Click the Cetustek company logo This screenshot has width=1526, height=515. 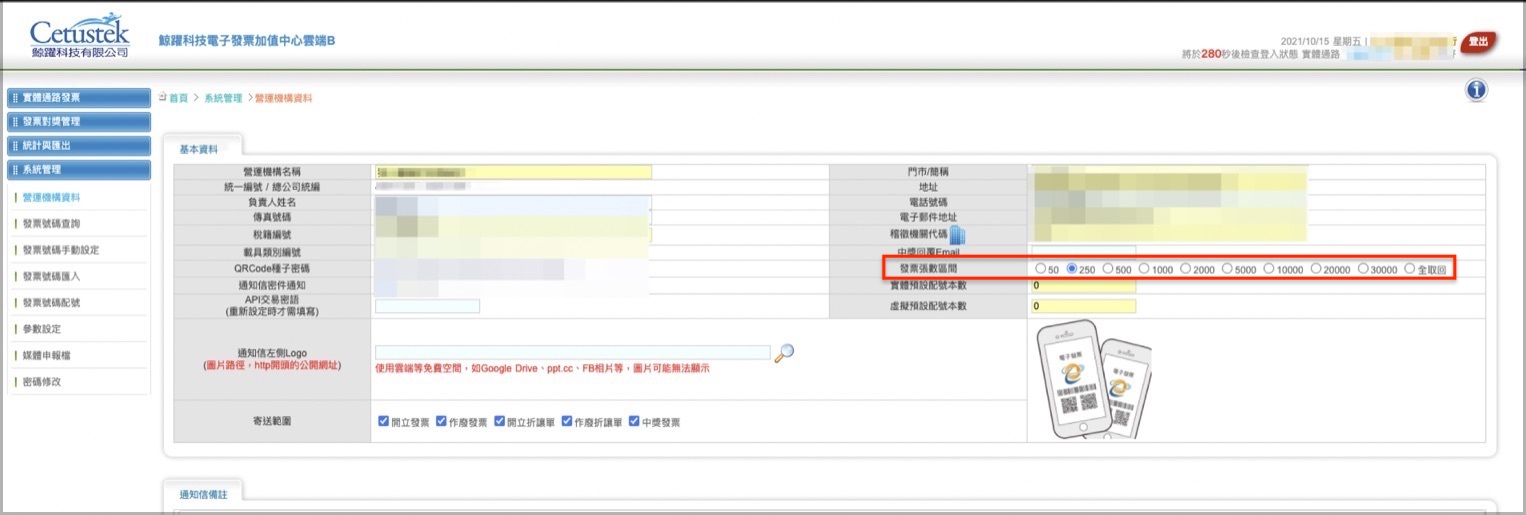click(x=80, y=38)
